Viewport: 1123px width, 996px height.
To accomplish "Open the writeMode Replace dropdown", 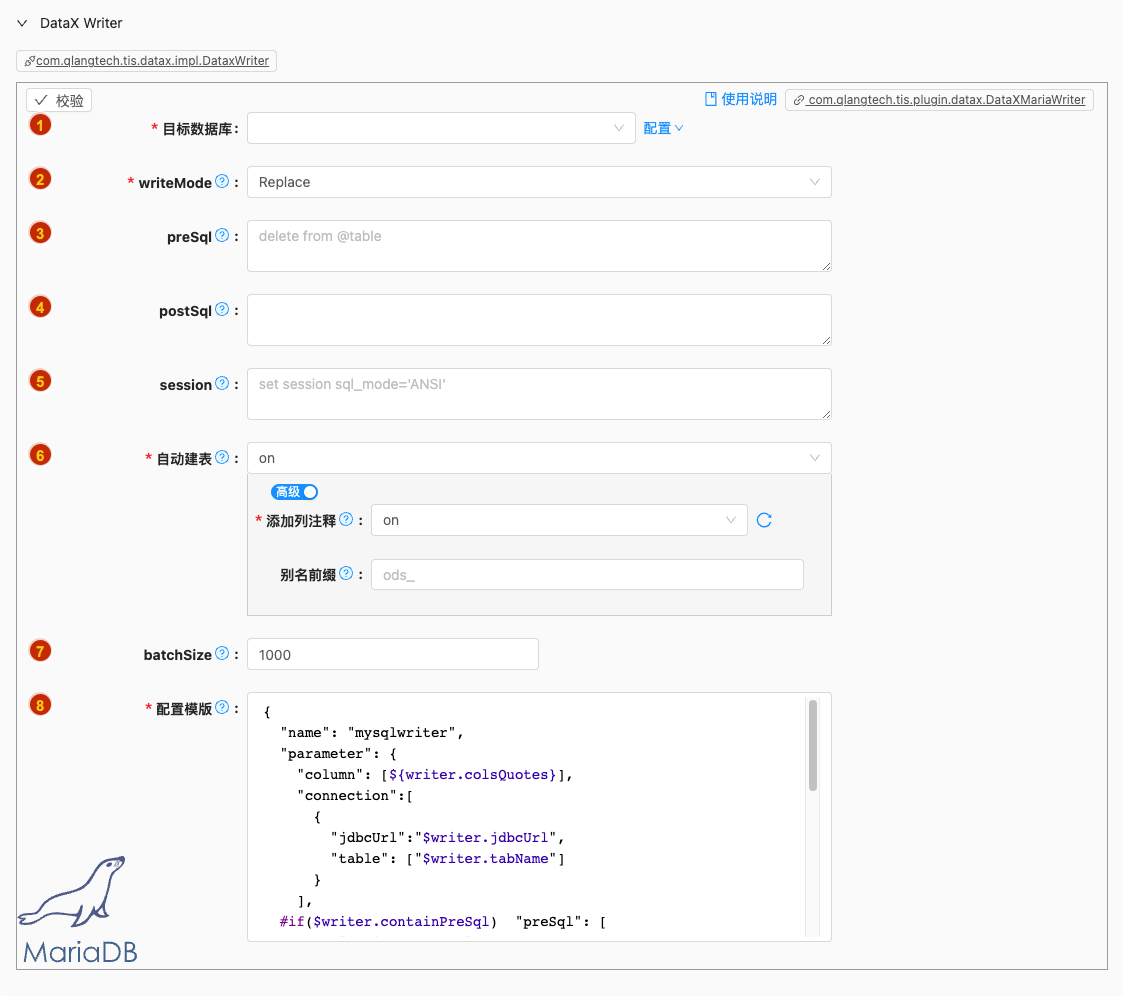I will (538, 182).
